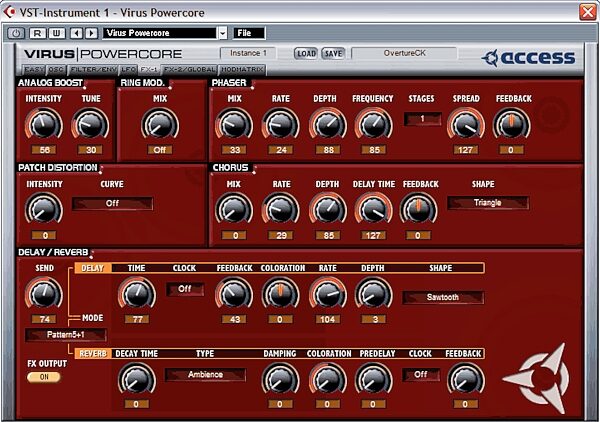This screenshot has width=600, height=422.
Task: Click the Reverb Decay Time knob
Action: [x=137, y=379]
